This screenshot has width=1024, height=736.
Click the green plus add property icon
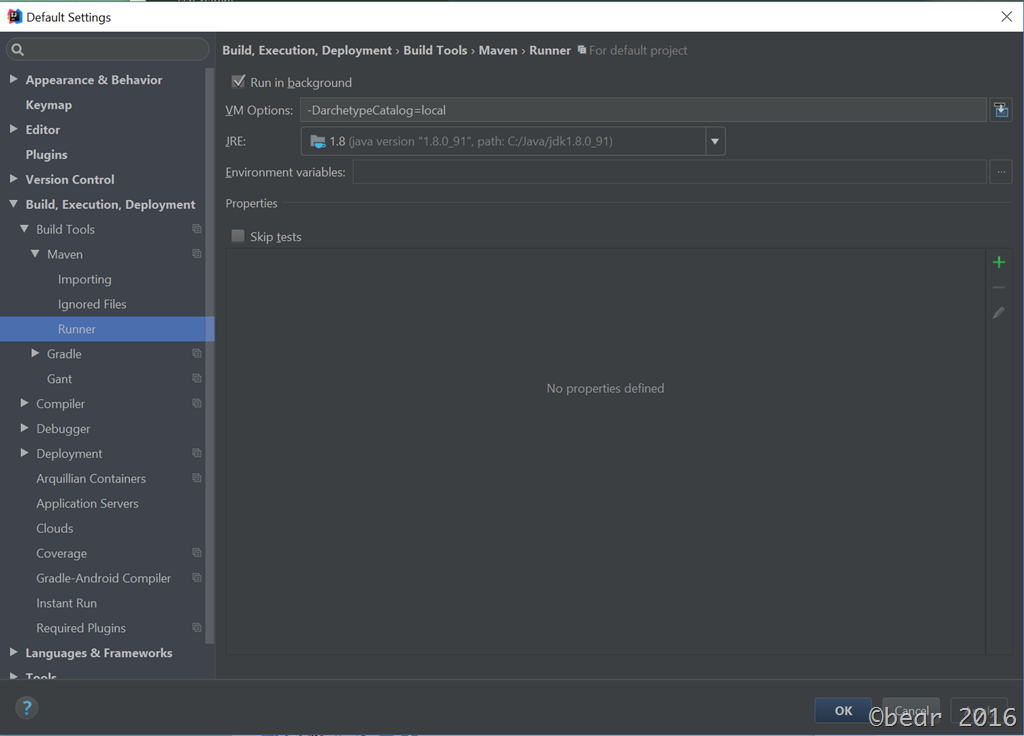[x=998, y=263]
